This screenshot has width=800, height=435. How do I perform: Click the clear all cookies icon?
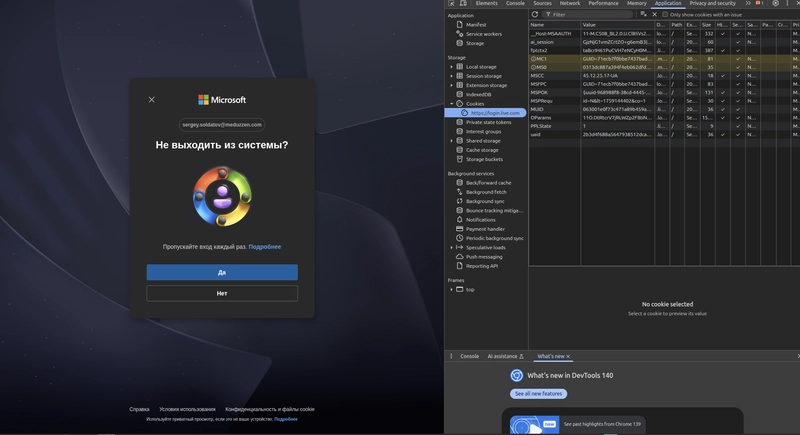tap(643, 15)
